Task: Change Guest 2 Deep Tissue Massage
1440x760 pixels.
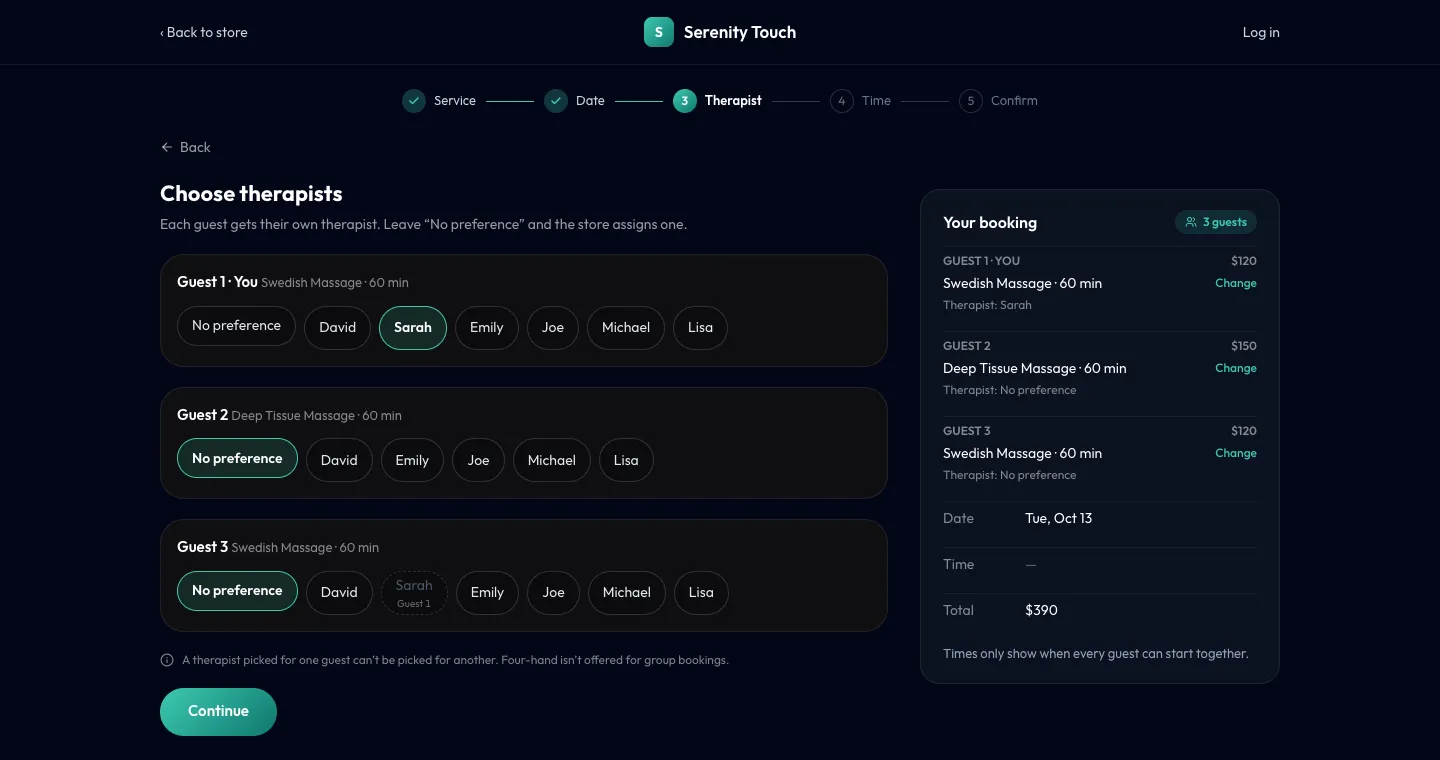Action: (x=1236, y=368)
